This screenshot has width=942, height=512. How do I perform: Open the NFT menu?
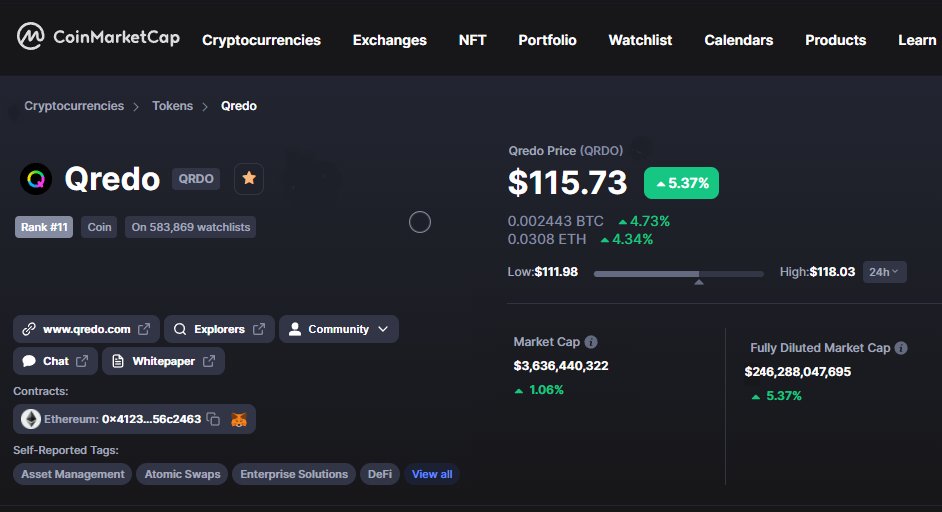tap(473, 40)
